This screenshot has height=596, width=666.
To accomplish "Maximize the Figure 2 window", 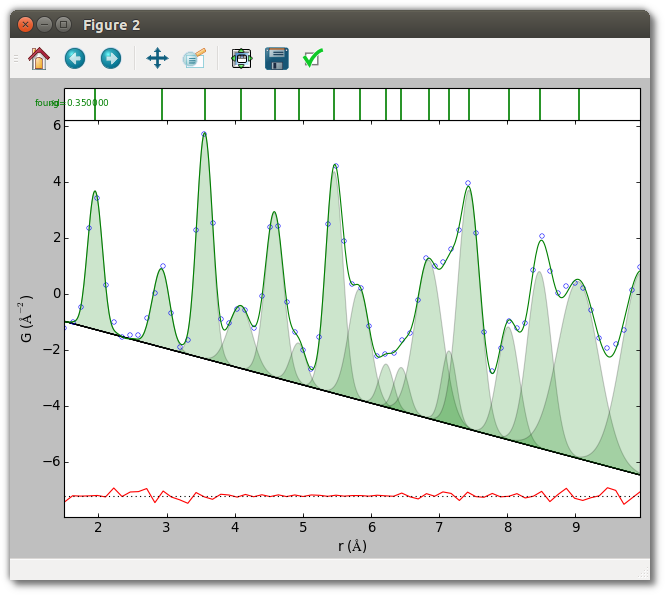I will click(x=63, y=24).
